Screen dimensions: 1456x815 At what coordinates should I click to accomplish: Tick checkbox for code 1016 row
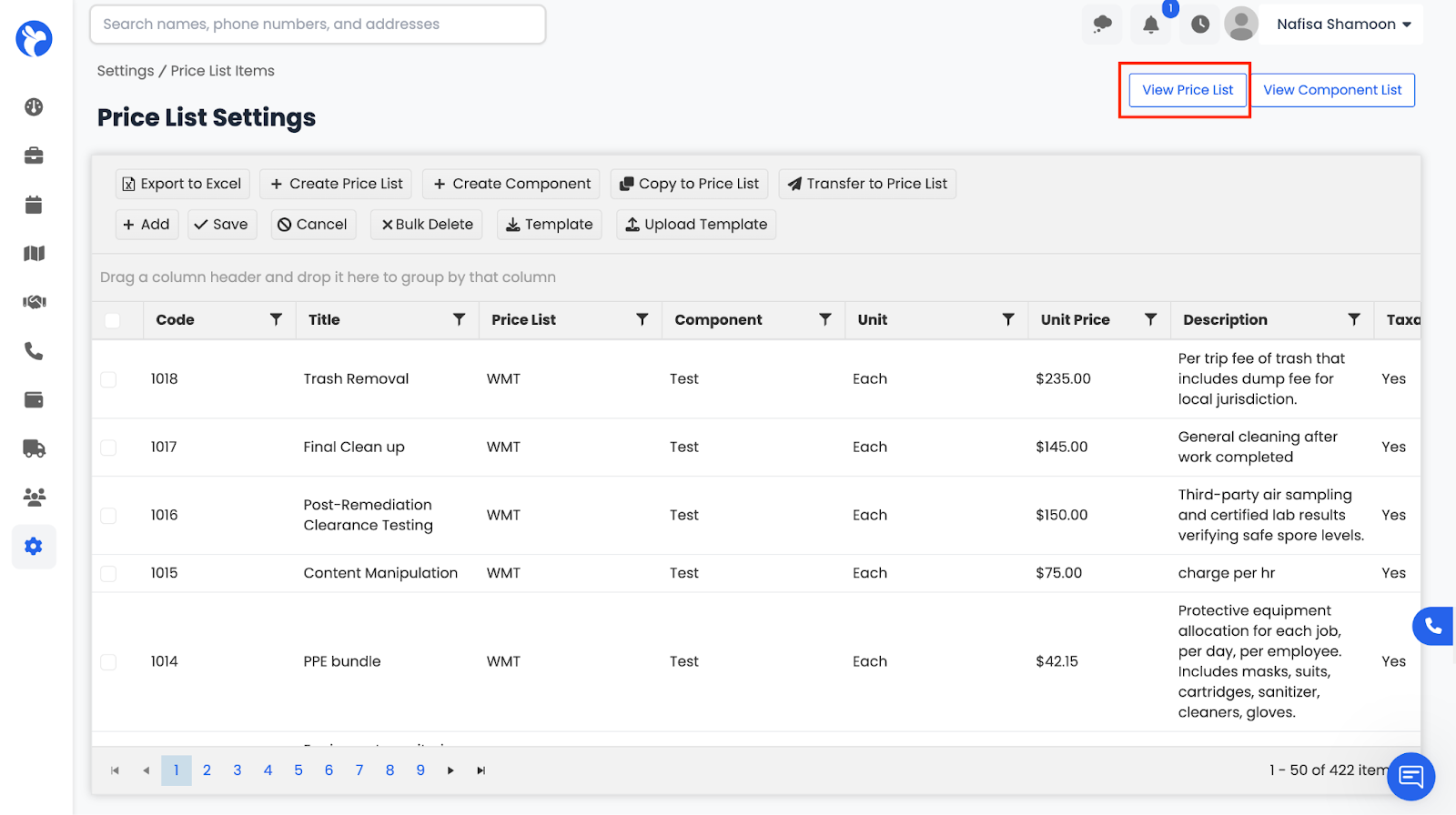point(108,516)
